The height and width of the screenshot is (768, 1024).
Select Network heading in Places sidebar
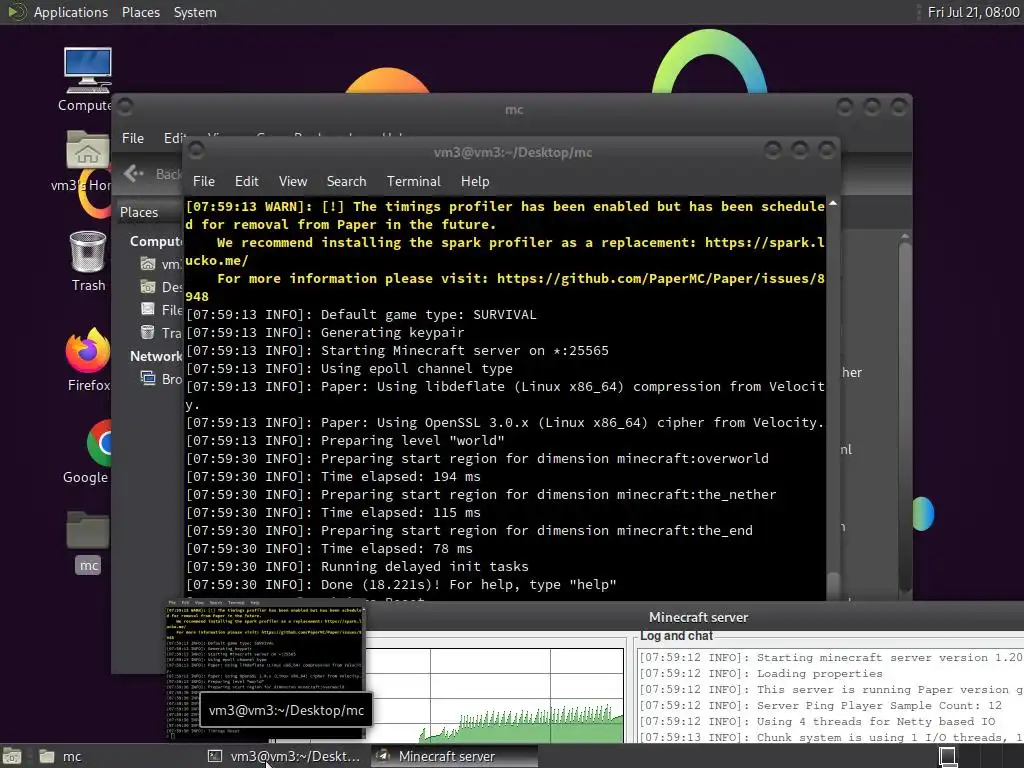155,356
